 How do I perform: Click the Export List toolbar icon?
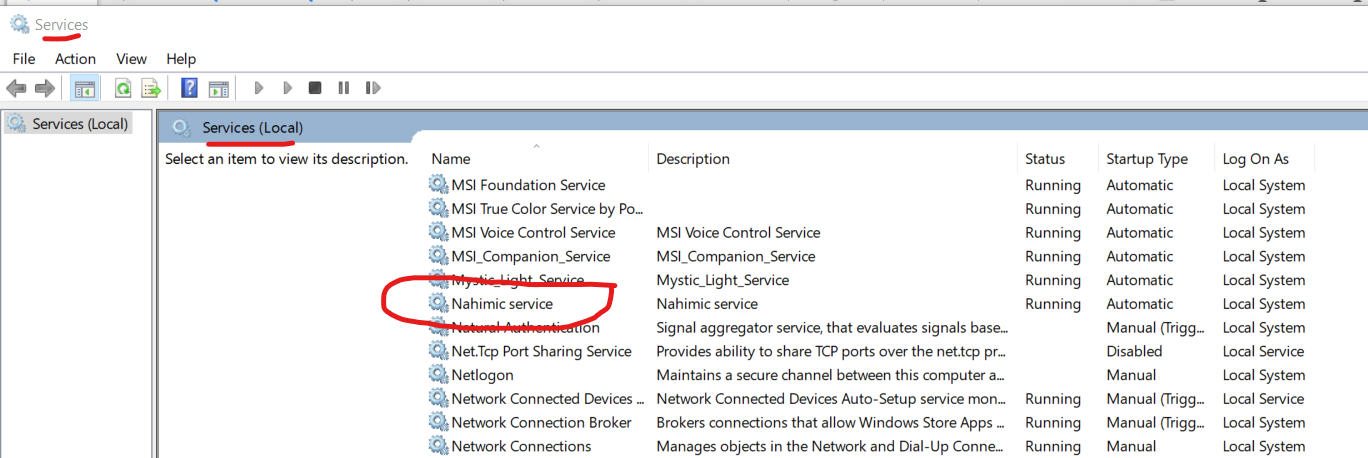151,88
